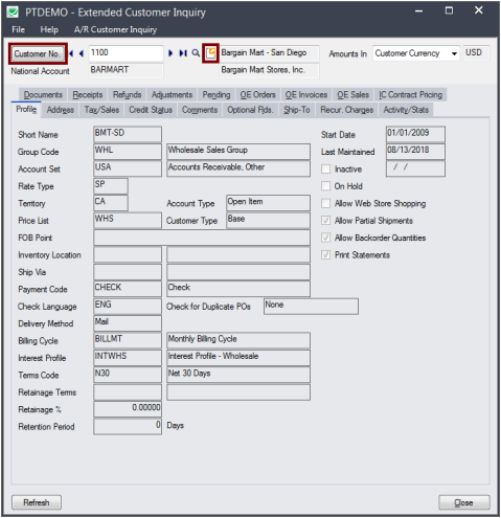The width and height of the screenshot is (501, 518).
Task: Switch to the OE Invoices tab
Action: point(306,95)
